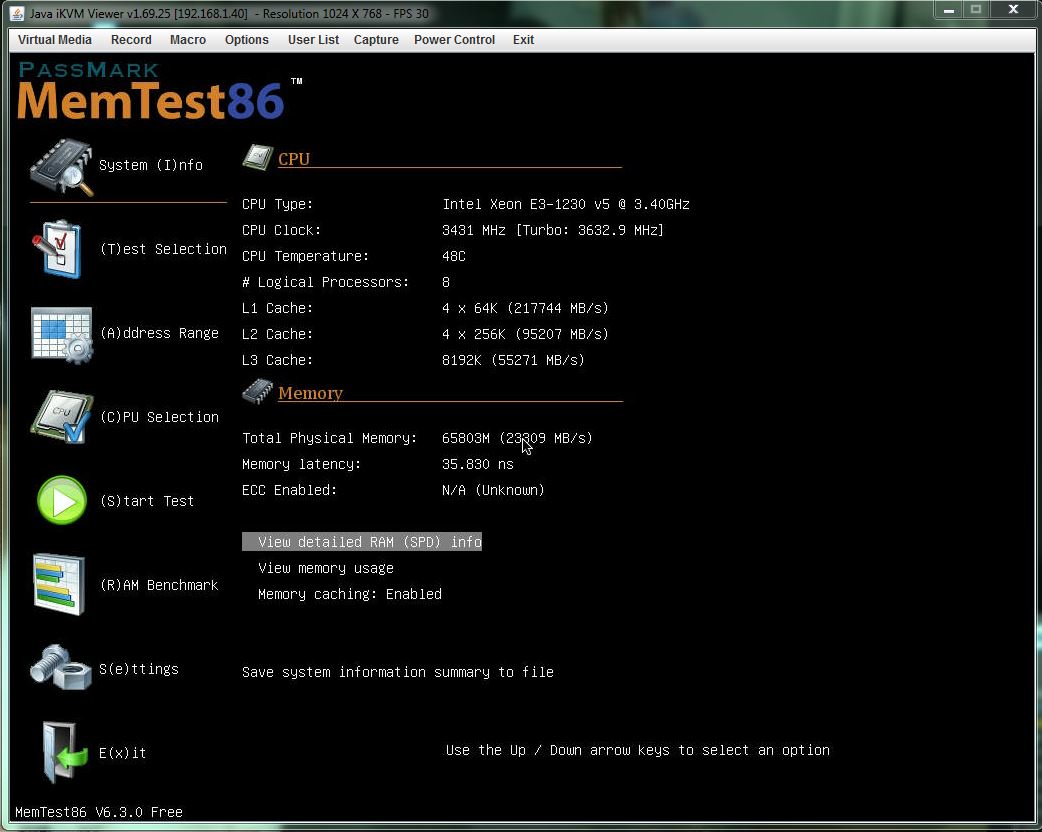Click the Memory section heading
1042x832 pixels.
[310, 393]
